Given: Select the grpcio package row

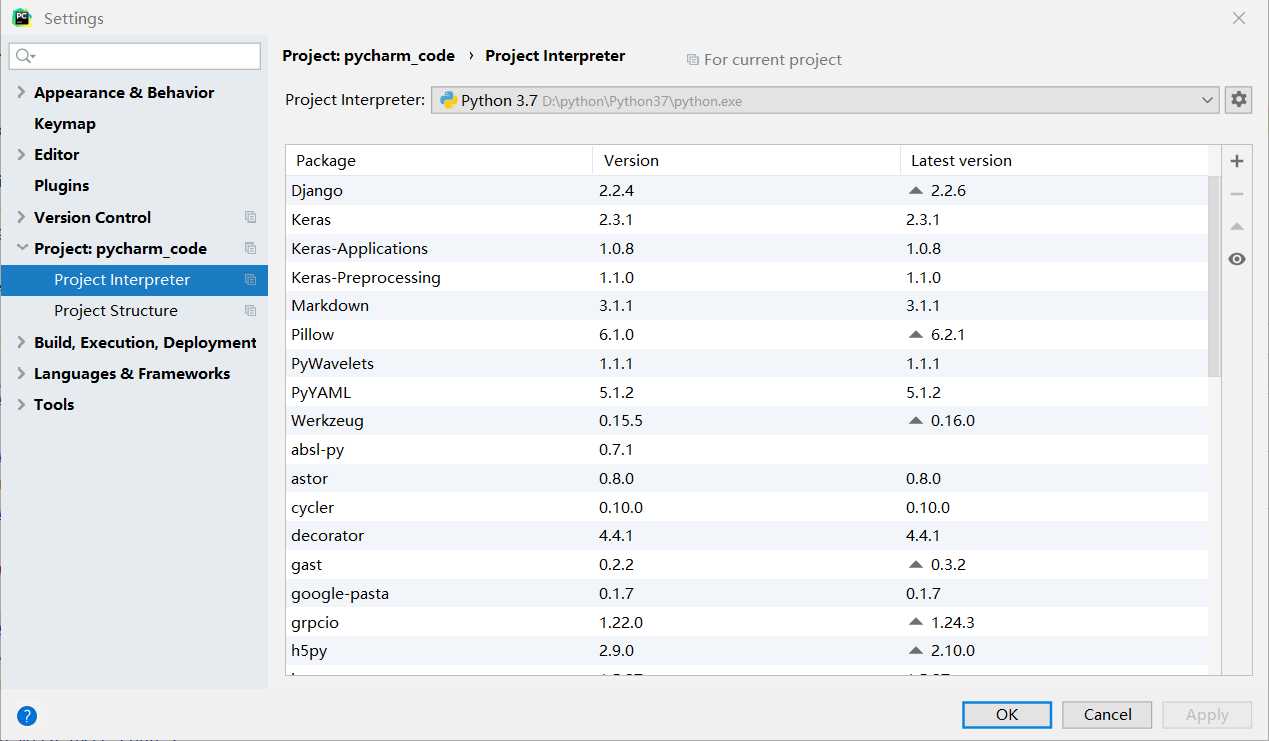Looking at the screenshot, I should pyautogui.click(x=747, y=622).
